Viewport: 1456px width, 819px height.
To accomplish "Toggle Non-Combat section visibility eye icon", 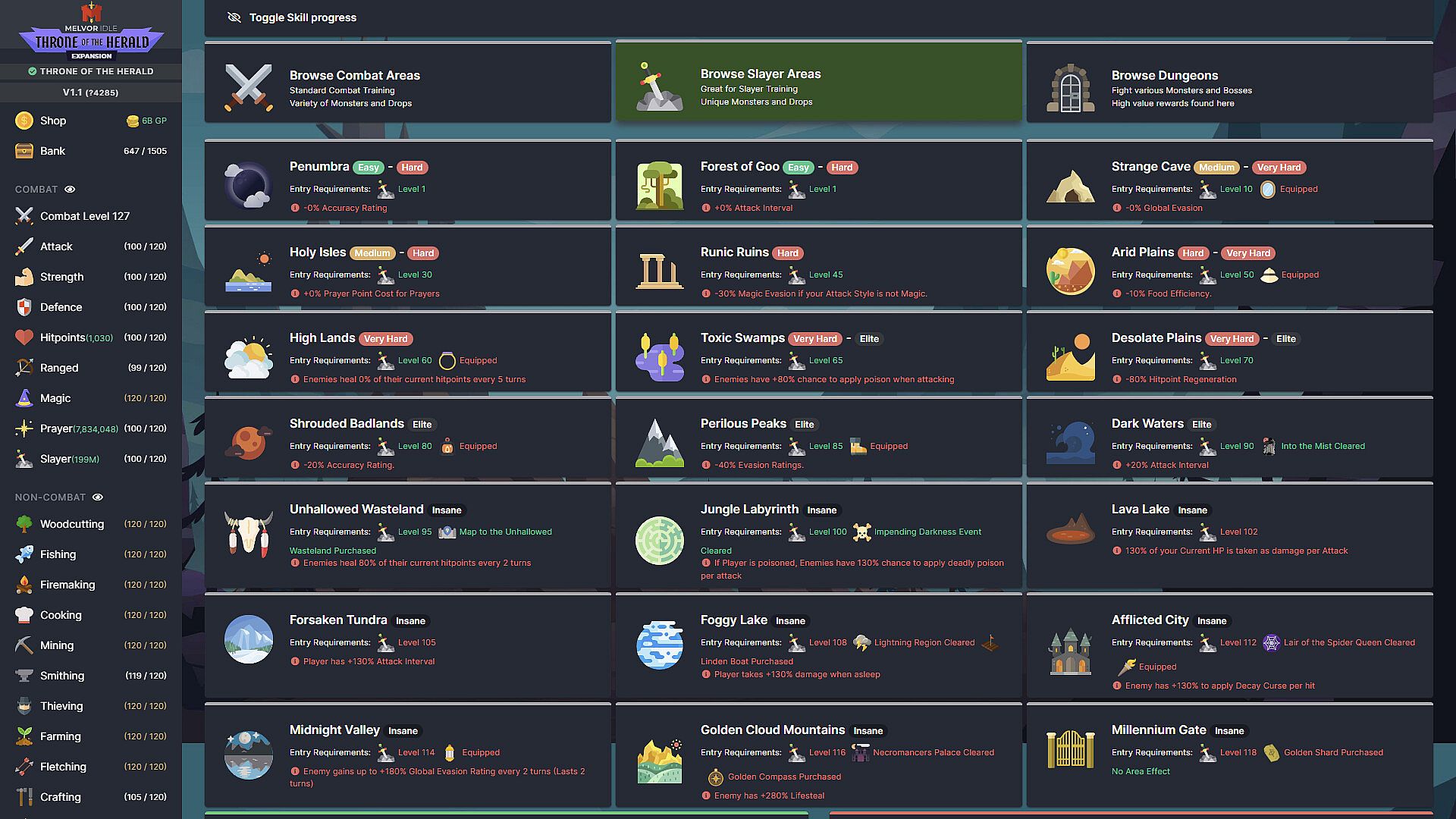I will 98,497.
